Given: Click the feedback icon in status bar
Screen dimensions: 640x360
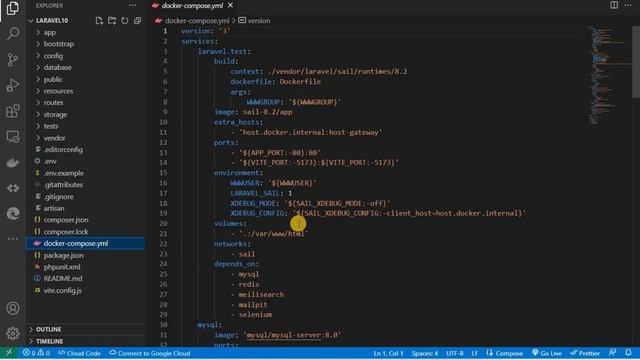Looking at the screenshot, I should [x=612, y=353].
